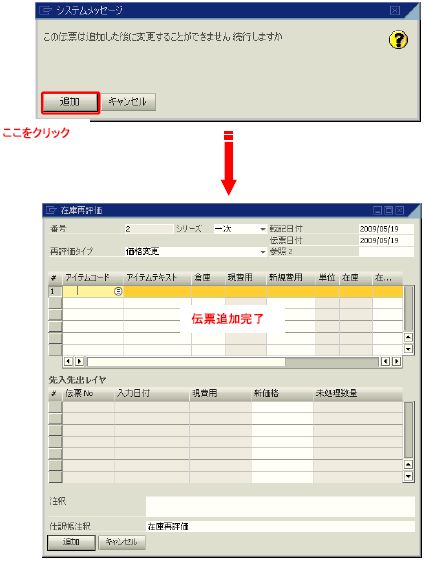Click the 伝票日付 date field
The image size is (429, 561).
pos(386,240)
